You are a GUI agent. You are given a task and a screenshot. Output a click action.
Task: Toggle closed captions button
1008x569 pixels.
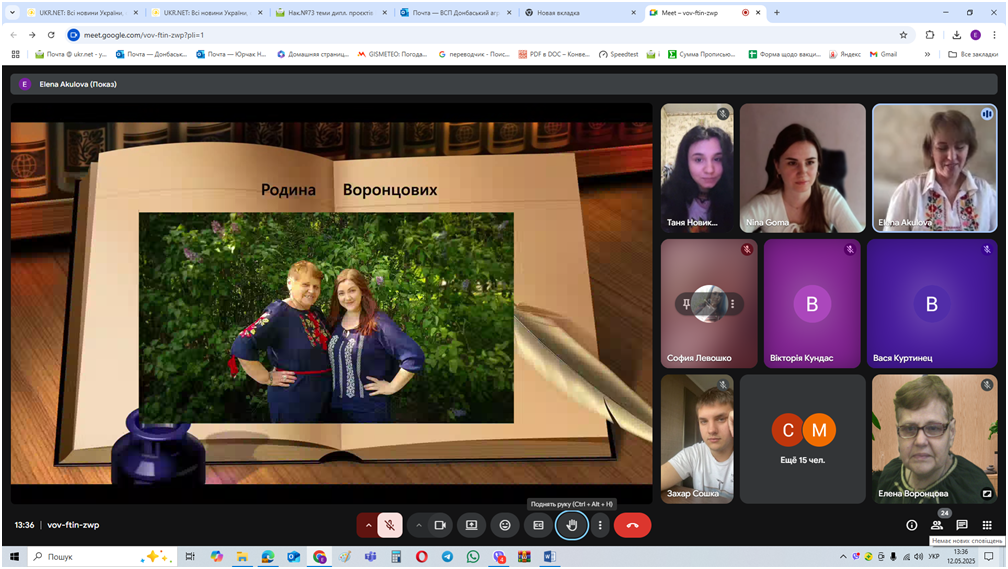tap(538, 525)
